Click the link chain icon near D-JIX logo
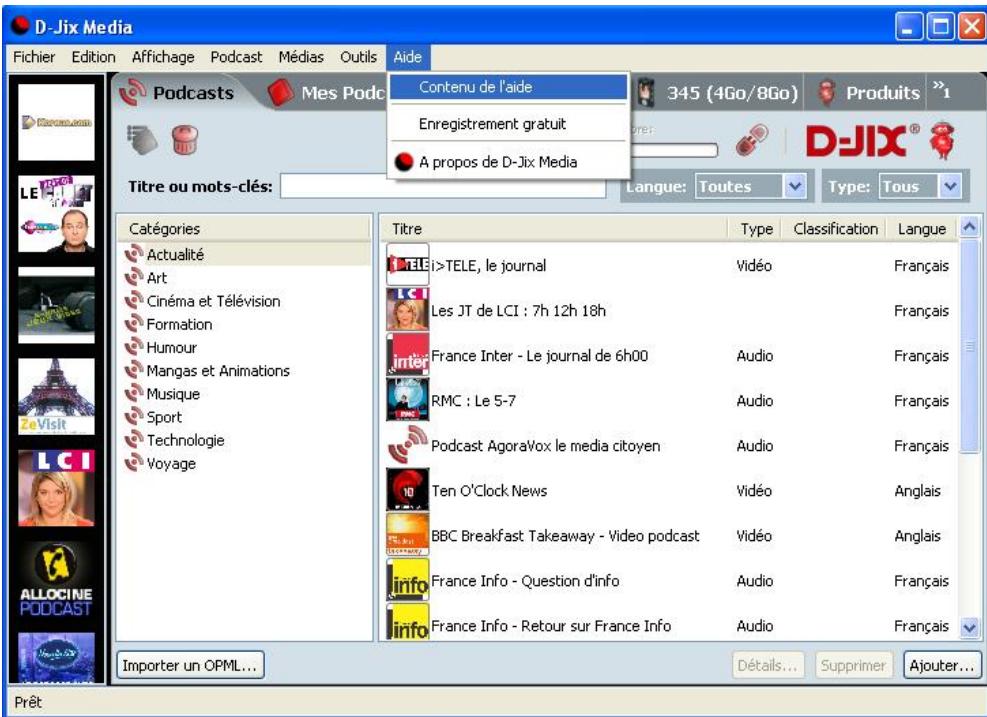This screenshot has height=717, width=987. coord(752,140)
